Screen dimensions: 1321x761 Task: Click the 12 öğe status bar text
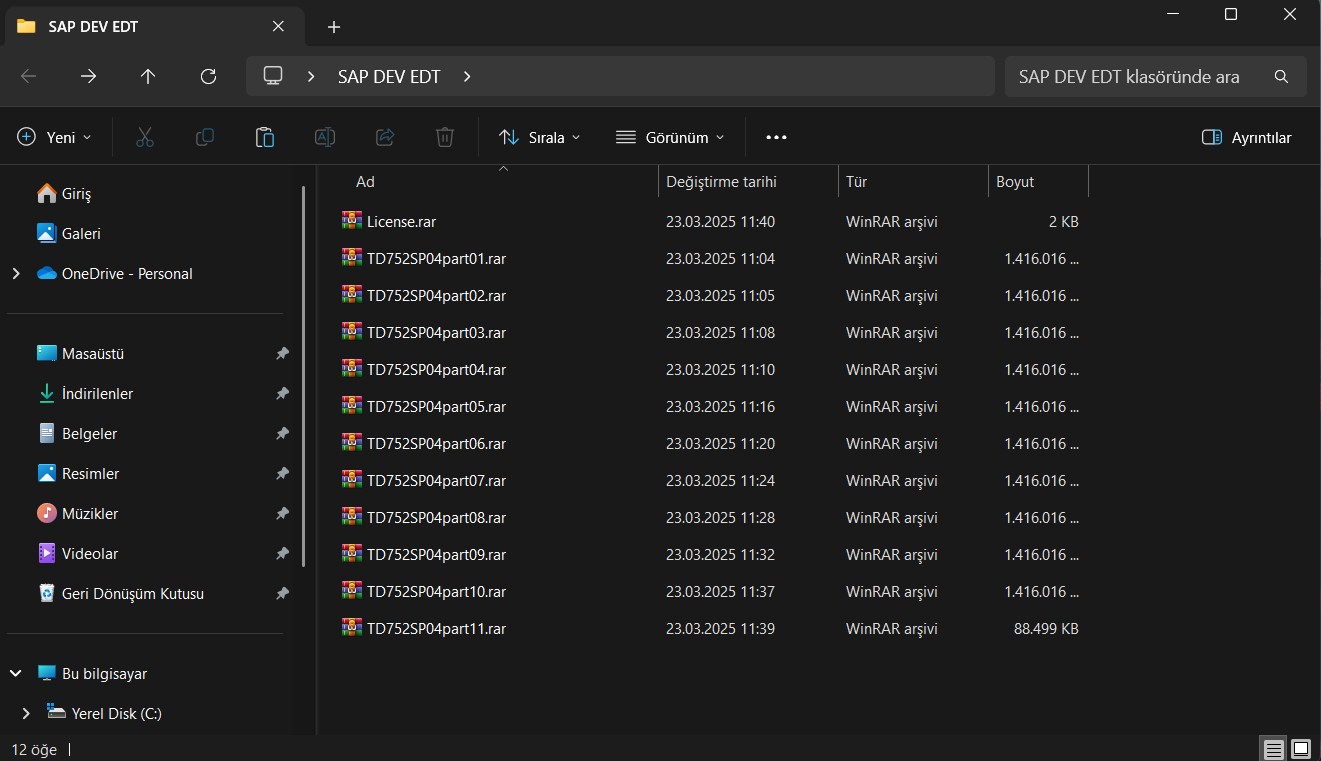click(34, 748)
